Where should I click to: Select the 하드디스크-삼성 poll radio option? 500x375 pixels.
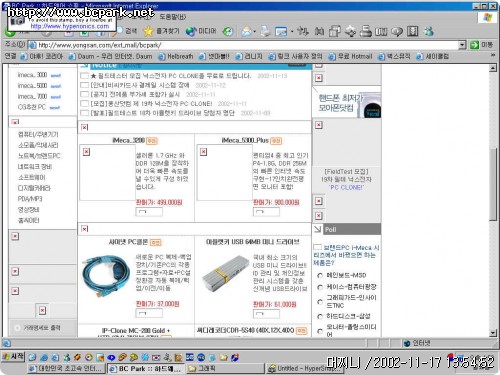[320, 316]
